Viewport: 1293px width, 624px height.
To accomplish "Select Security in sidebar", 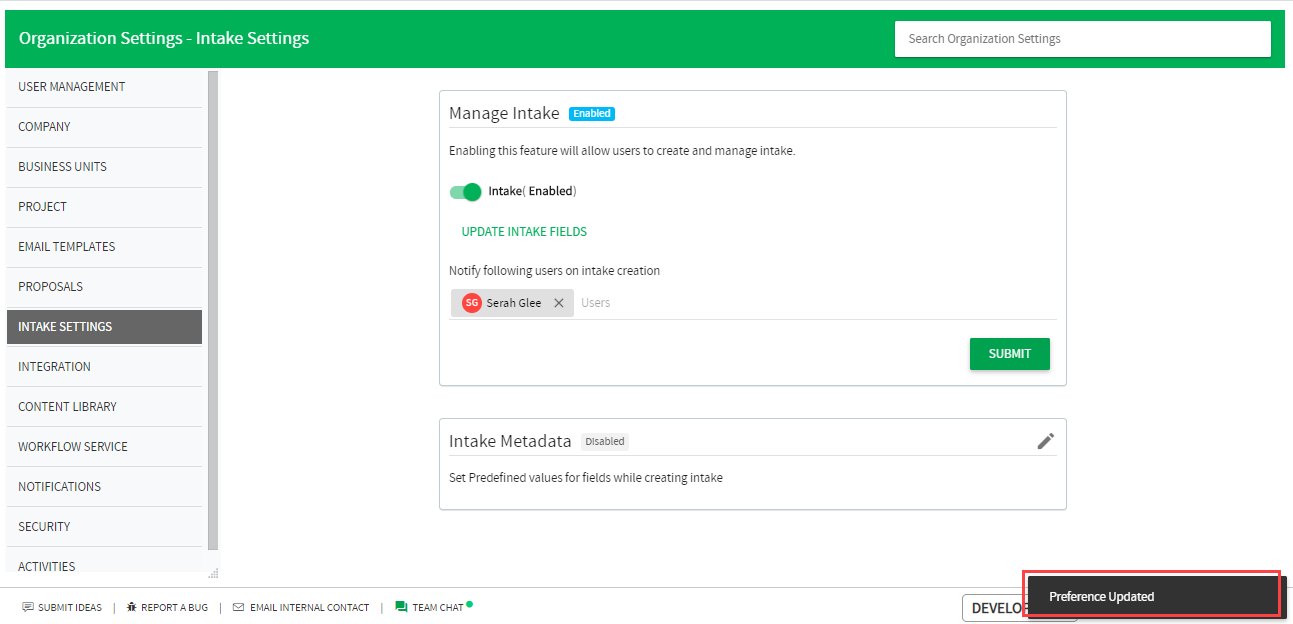I will pos(104,527).
